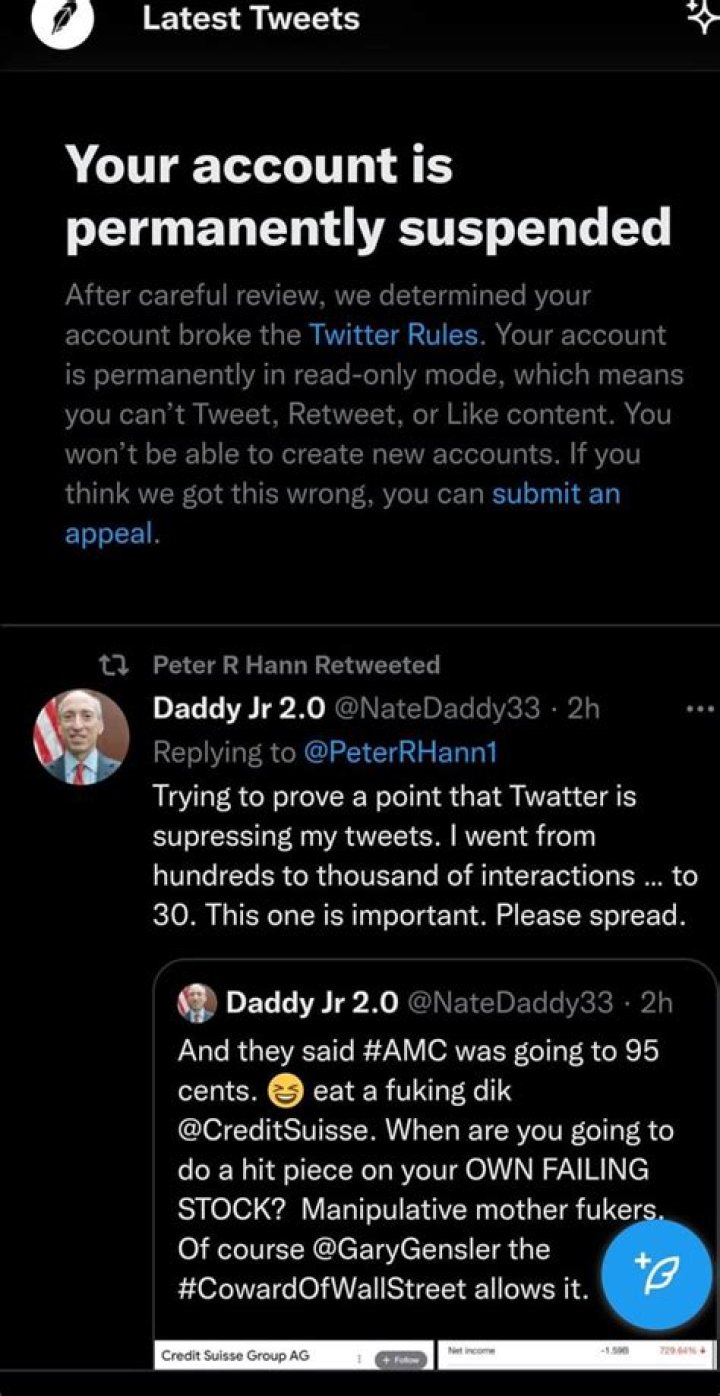The width and height of the screenshot is (720, 1396).
Task: Open the @PeterRHann1 reply mention
Action: coord(401,753)
